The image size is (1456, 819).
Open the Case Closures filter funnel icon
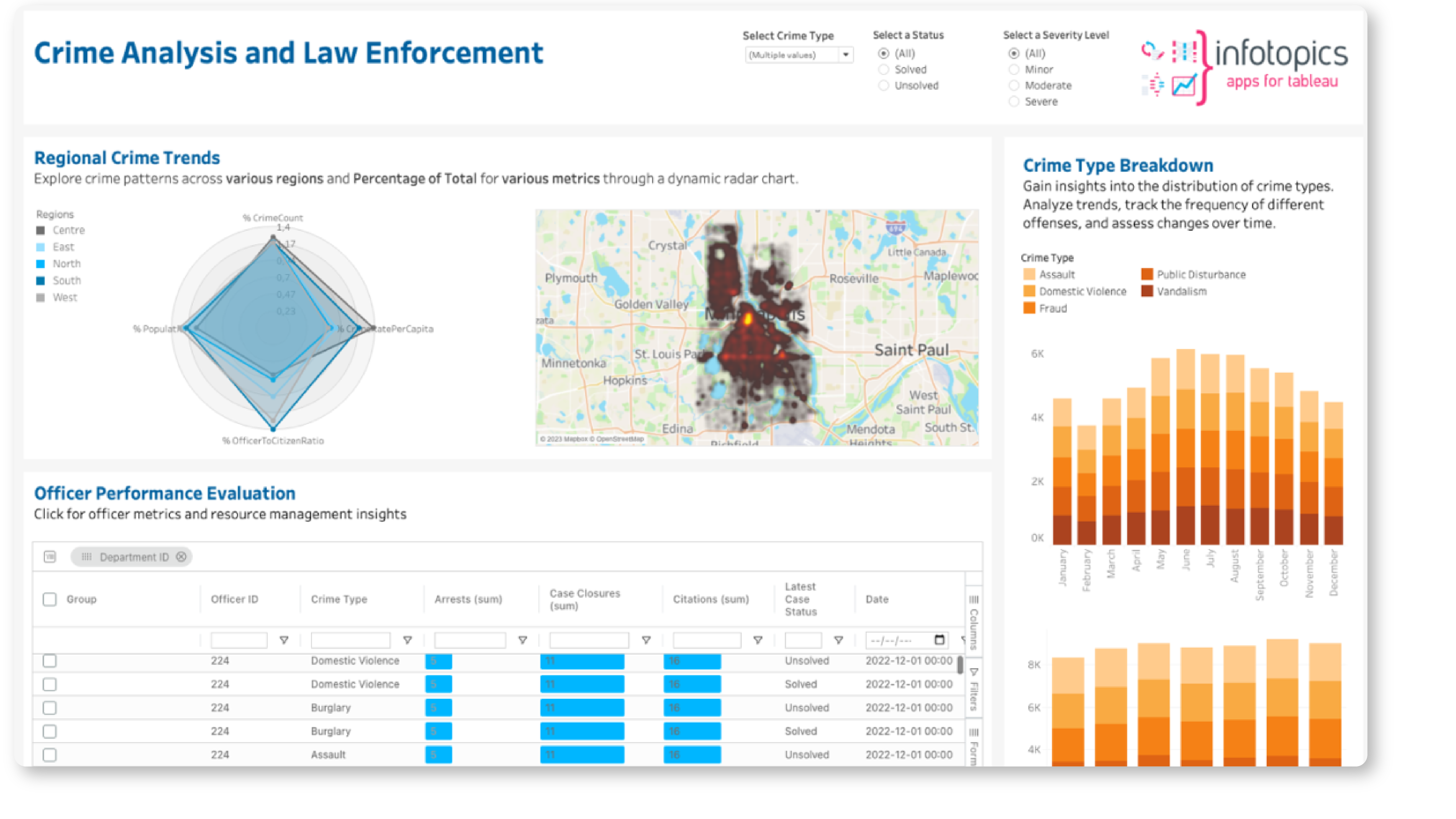[646, 640]
